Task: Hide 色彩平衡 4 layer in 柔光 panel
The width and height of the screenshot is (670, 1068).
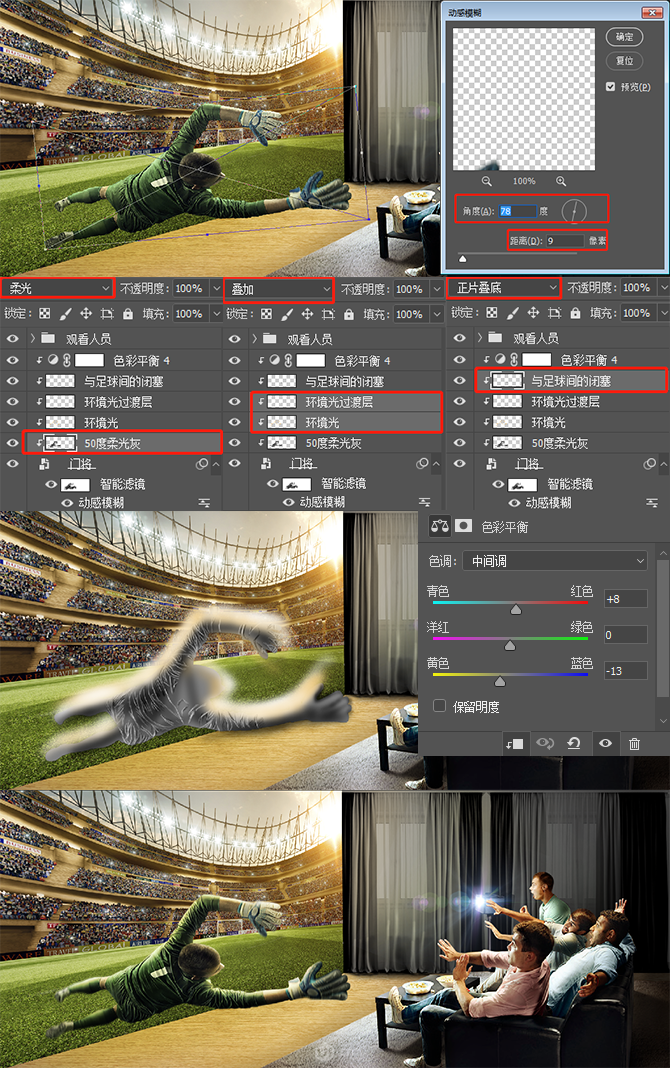Action: coord(13,360)
